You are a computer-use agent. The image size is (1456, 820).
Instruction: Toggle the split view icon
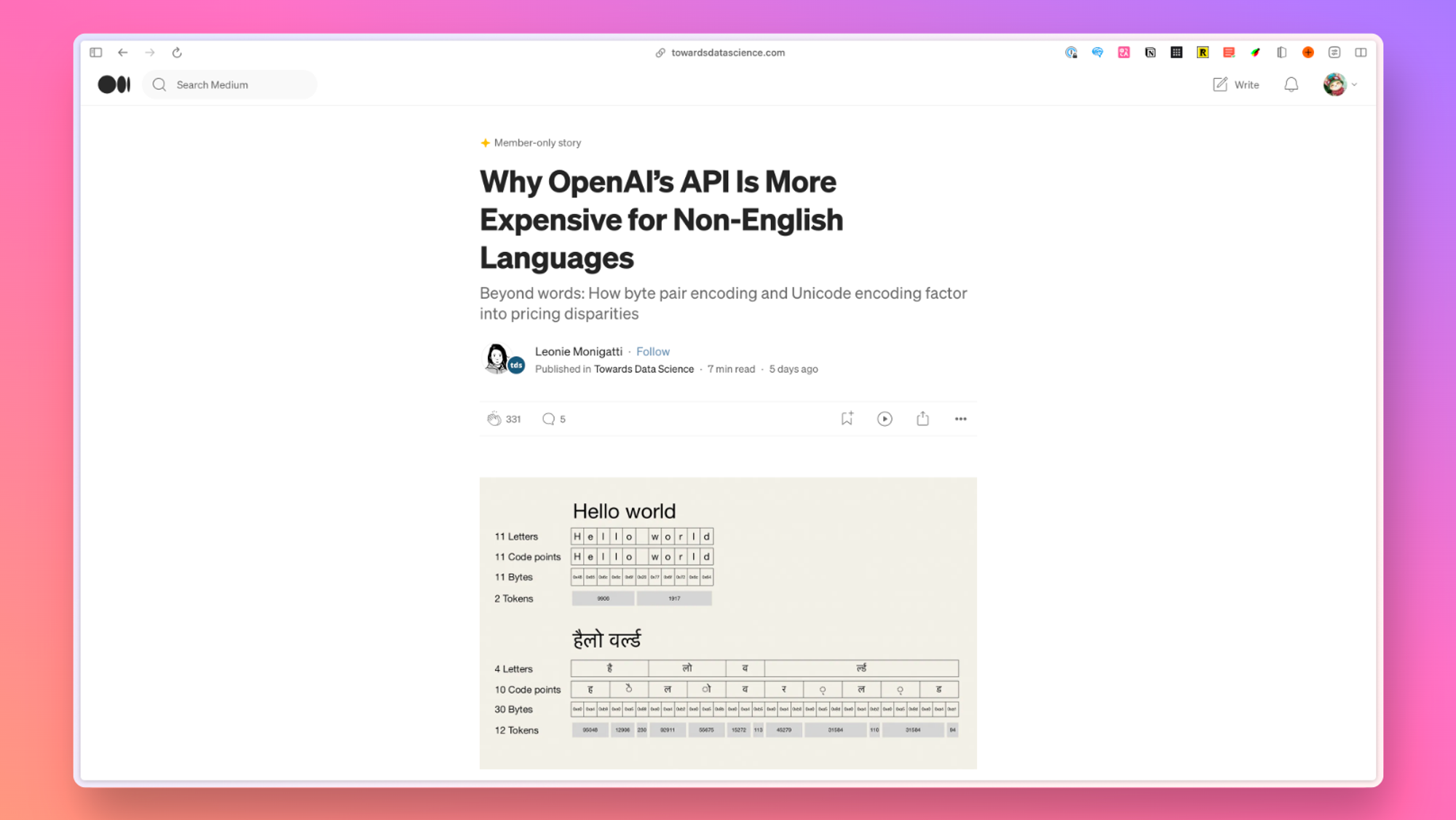pyautogui.click(x=1361, y=52)
